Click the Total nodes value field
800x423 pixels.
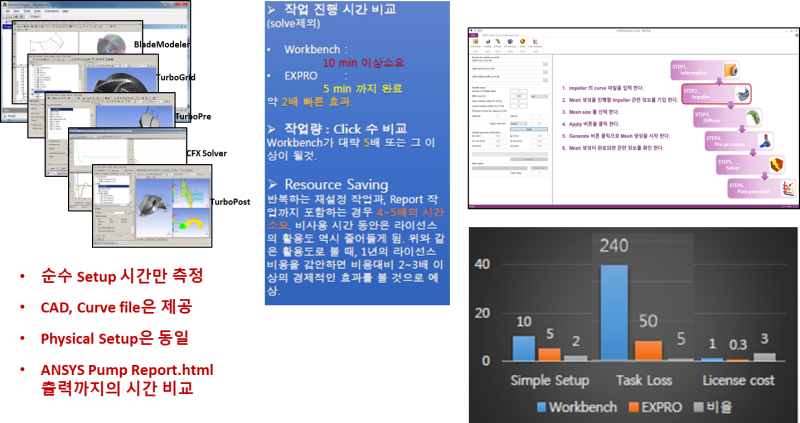coord(539,173)
